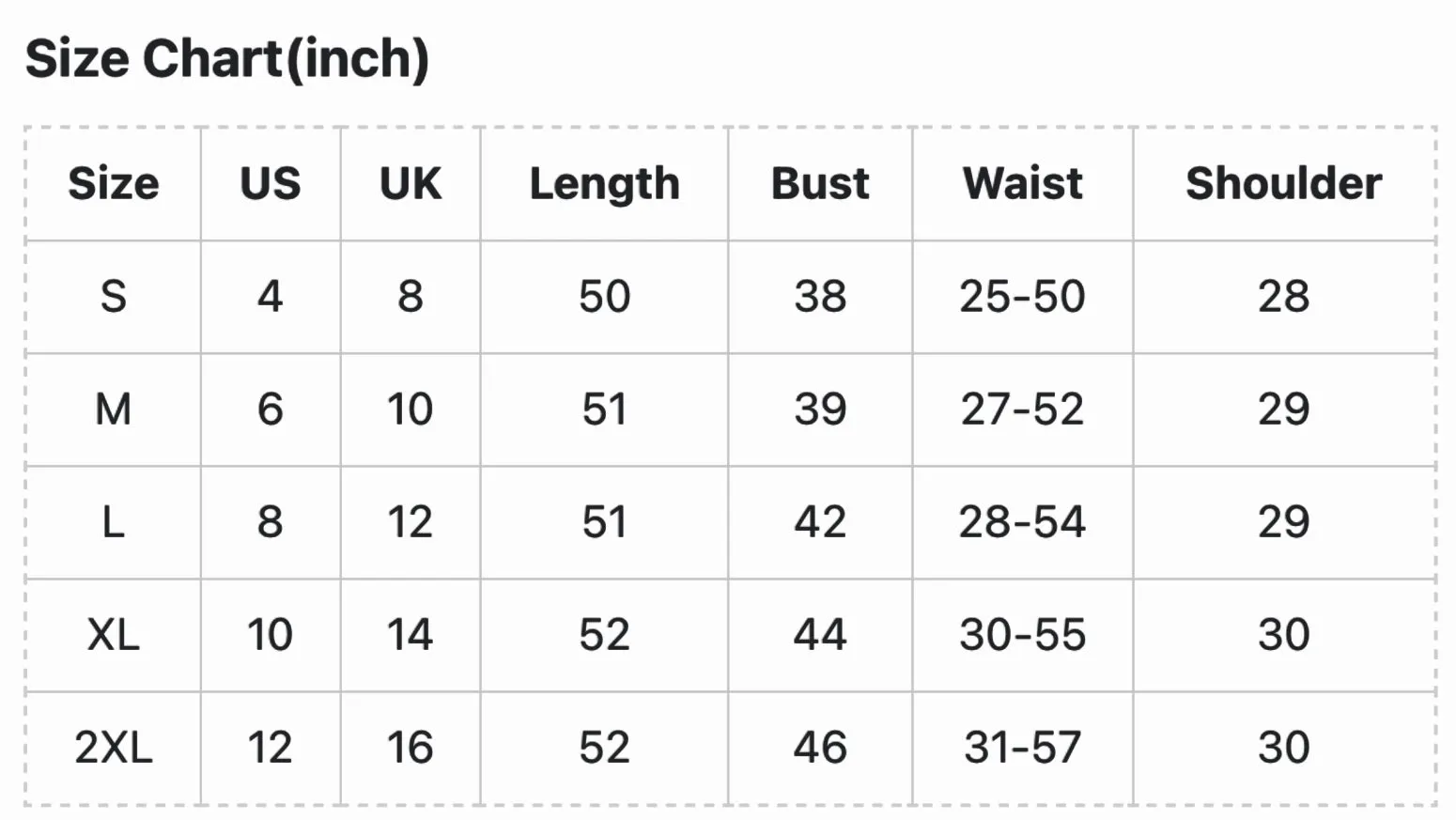Select the S size row label
Screen dimensions: 1456x820
(x=114, y=297)
